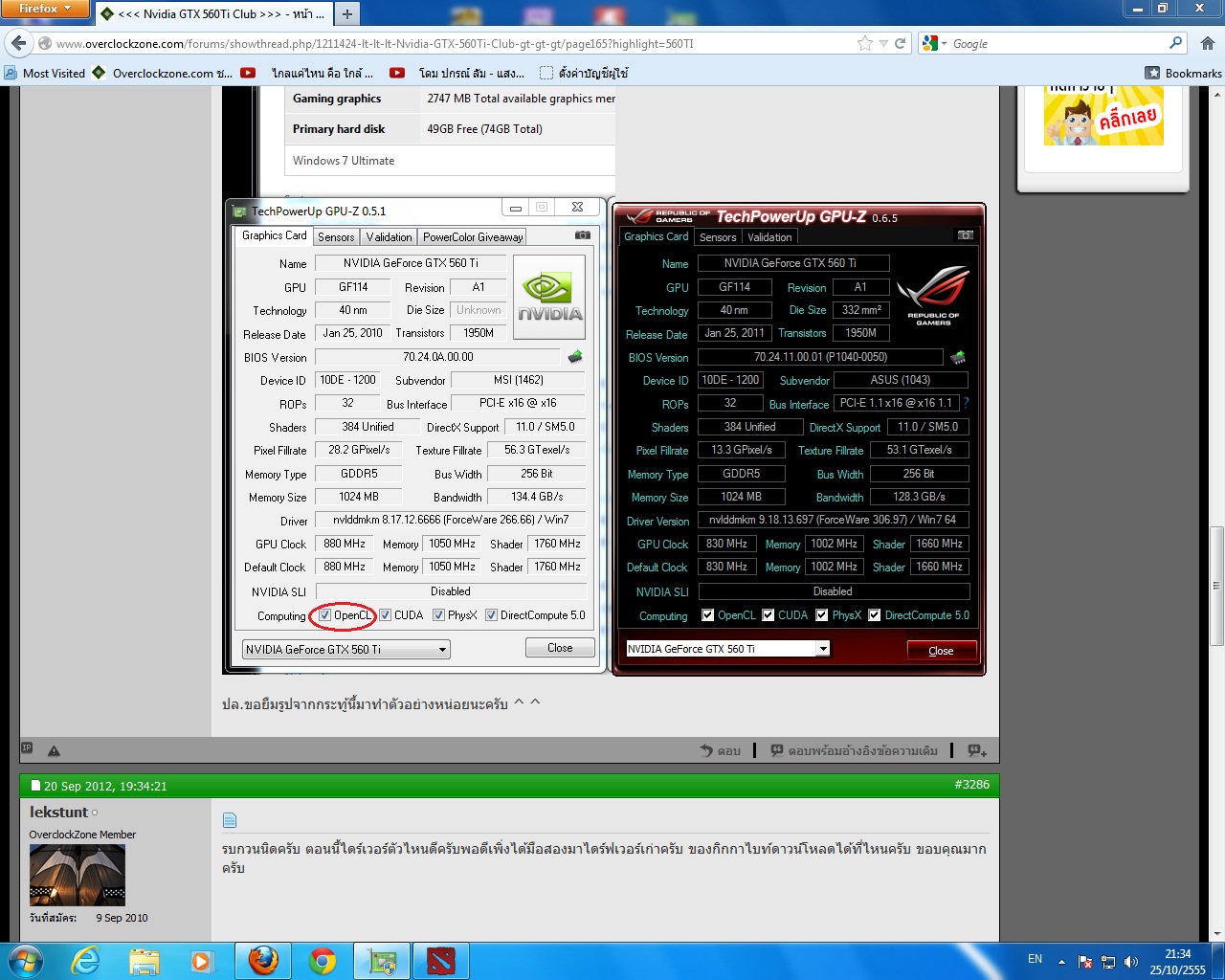Reload the current page
Image resolution: width=1225 pixels, height=980 pixels.
coord(900,43)
